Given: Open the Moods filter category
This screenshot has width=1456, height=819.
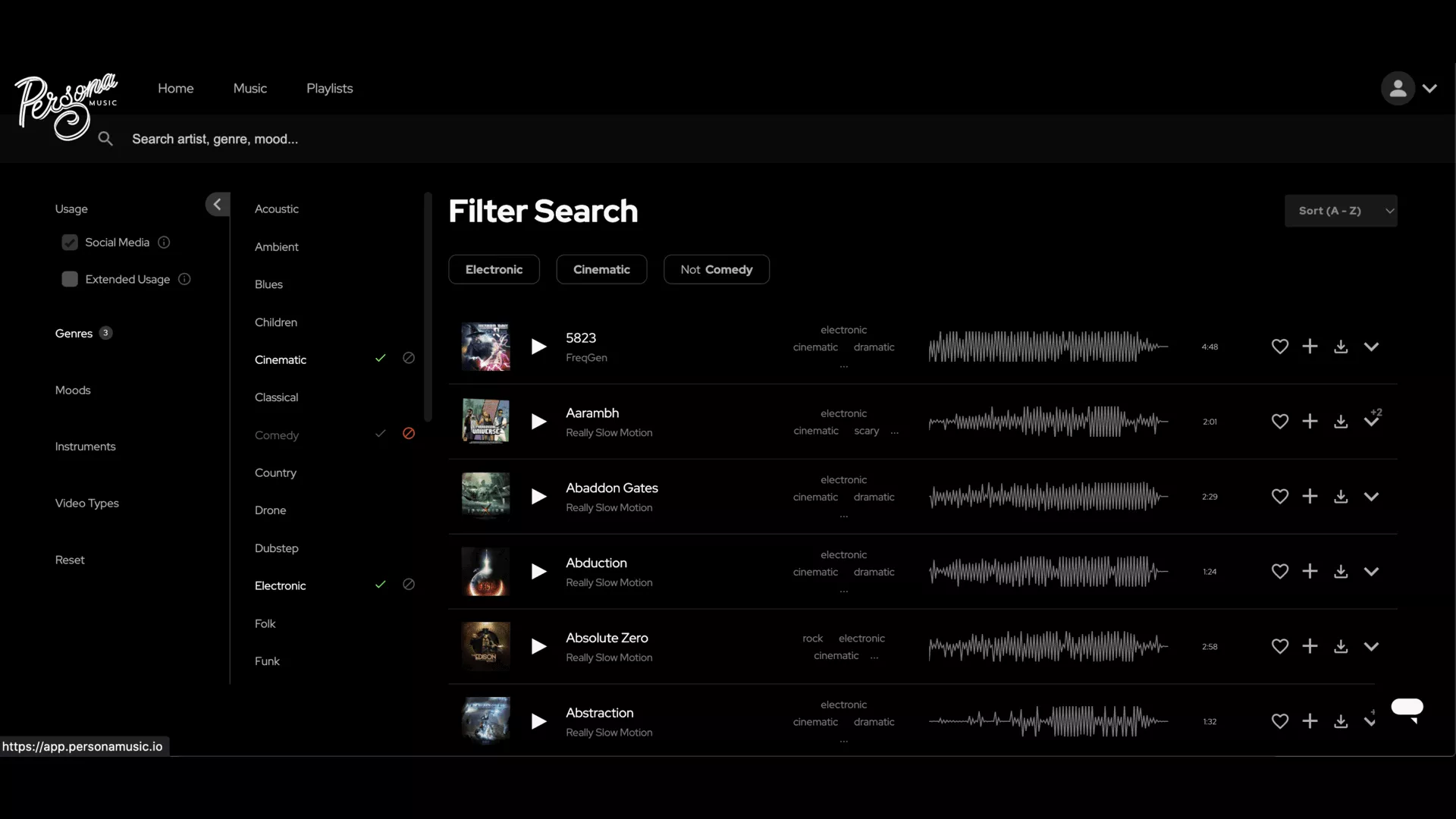Looking at the screenshot, I should (73, 391).
